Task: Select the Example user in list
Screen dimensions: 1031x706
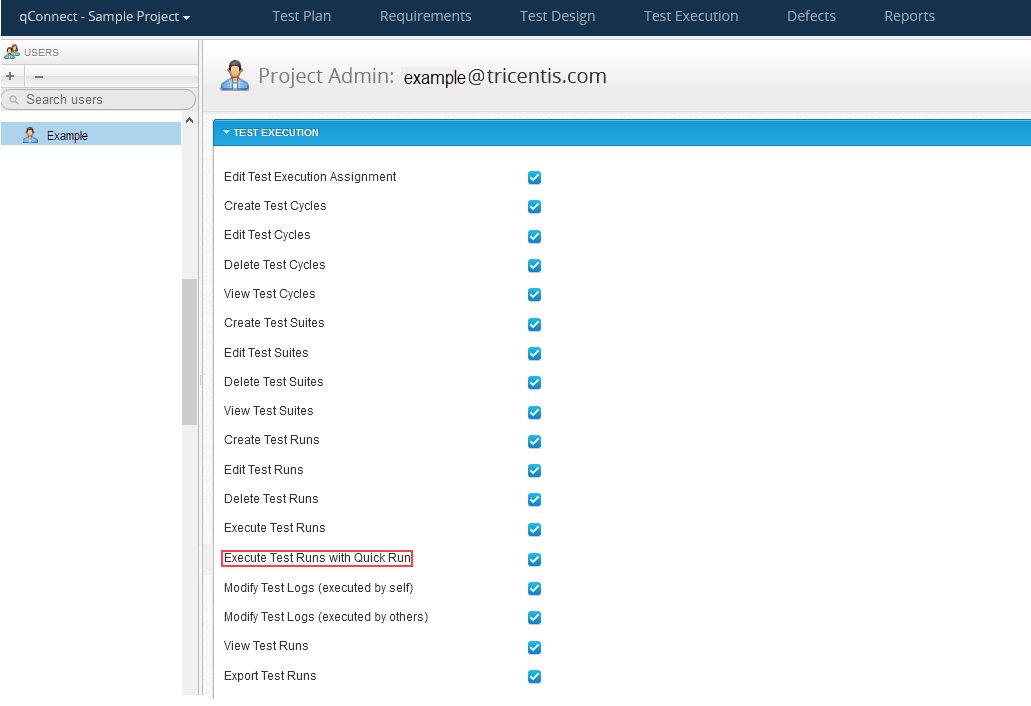Action: pos(68,135)
